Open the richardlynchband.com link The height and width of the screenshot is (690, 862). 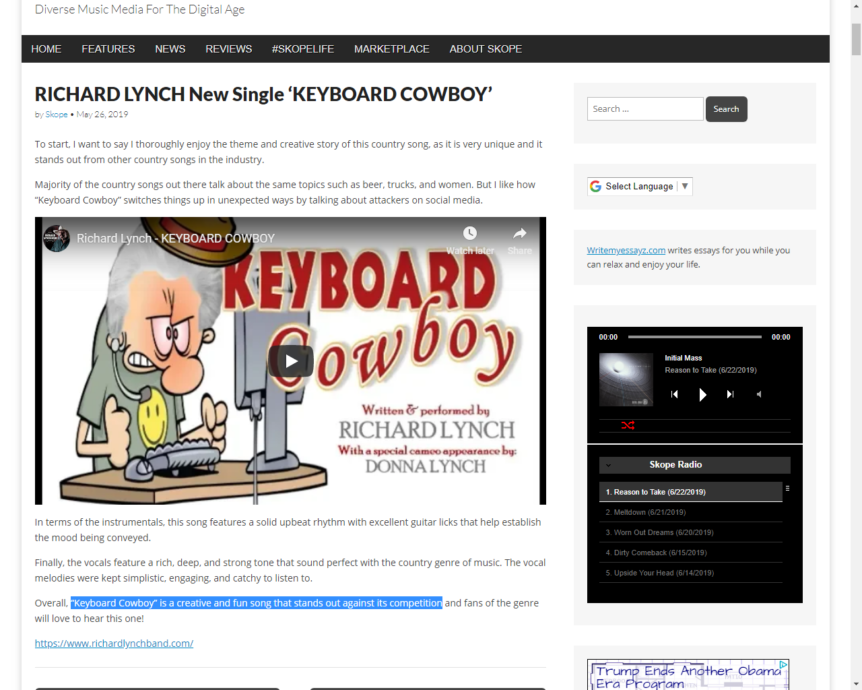pyautogui.click(x=114, y=643)
